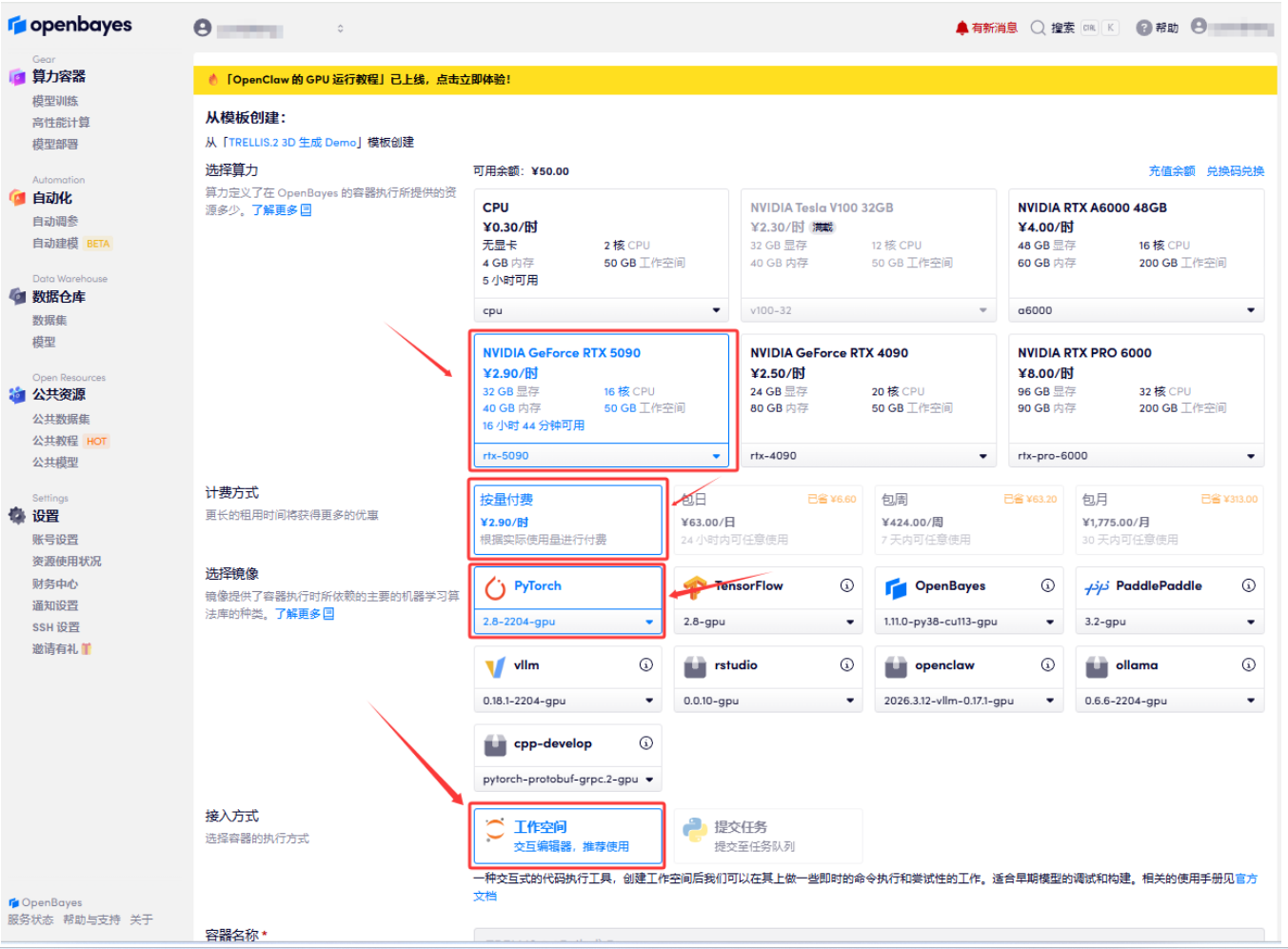Click the openclaw info icon
This screenshot has height=949, width=1288.
coord(1047,664)
